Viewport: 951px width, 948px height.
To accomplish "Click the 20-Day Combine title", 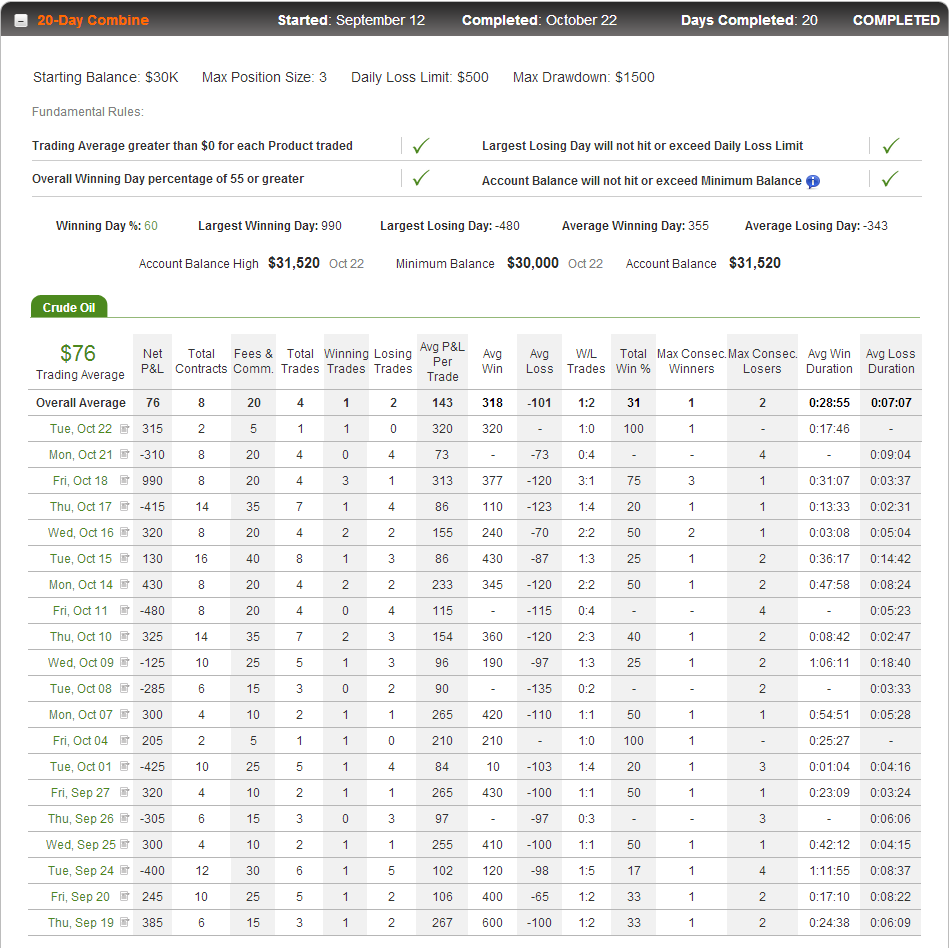I will pos(93,20).
